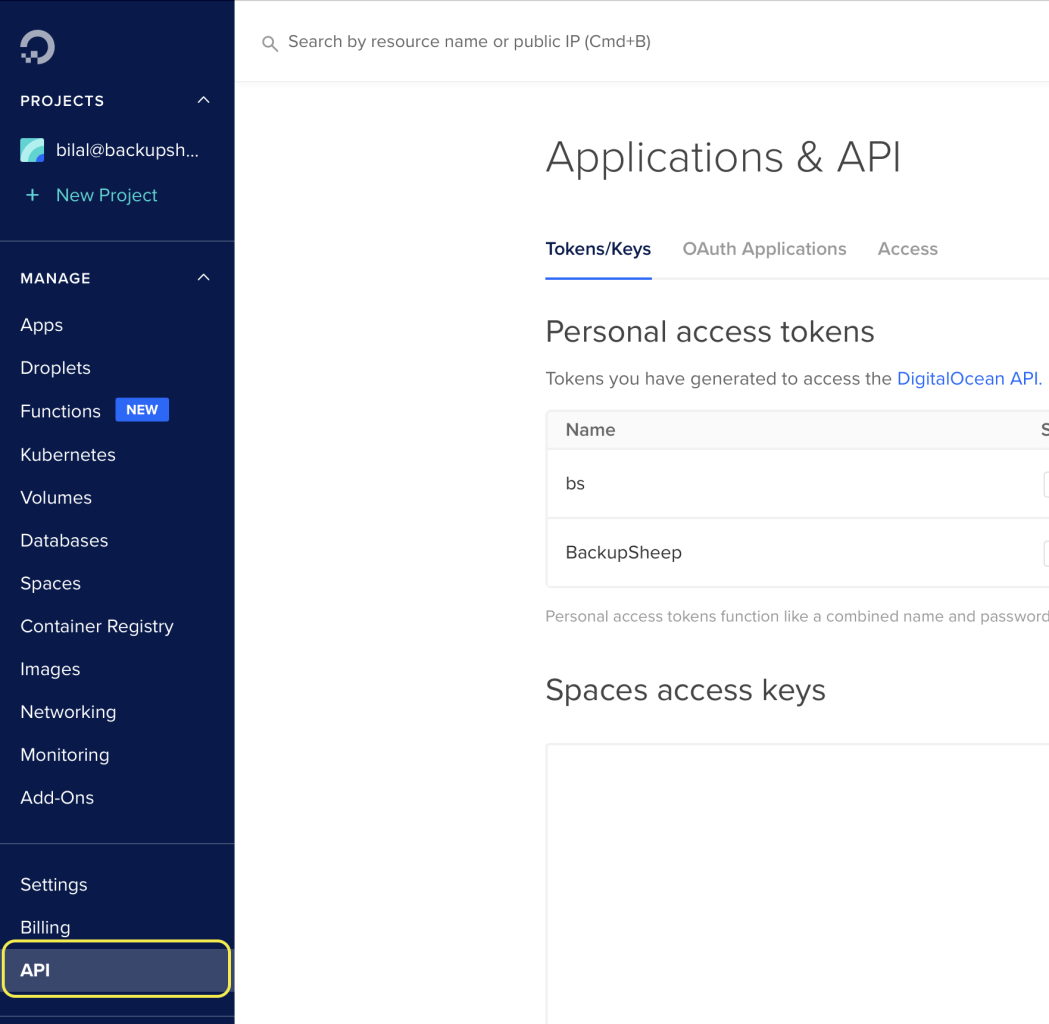Click the PROJECTS section label
1049x1024 pixels.
(62, 101)
